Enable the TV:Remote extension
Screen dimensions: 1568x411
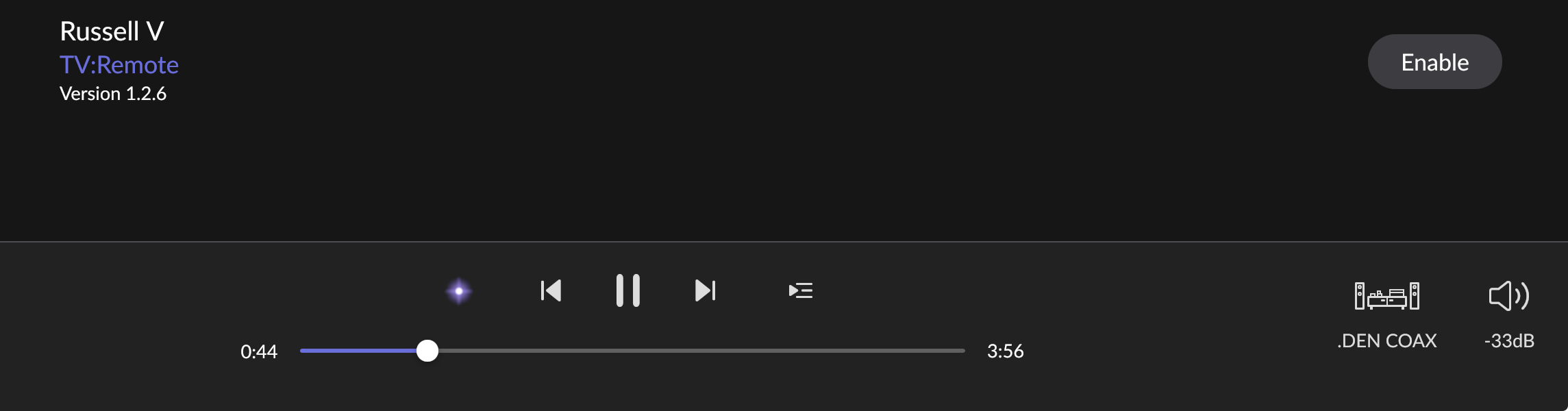coord(1434,62)
